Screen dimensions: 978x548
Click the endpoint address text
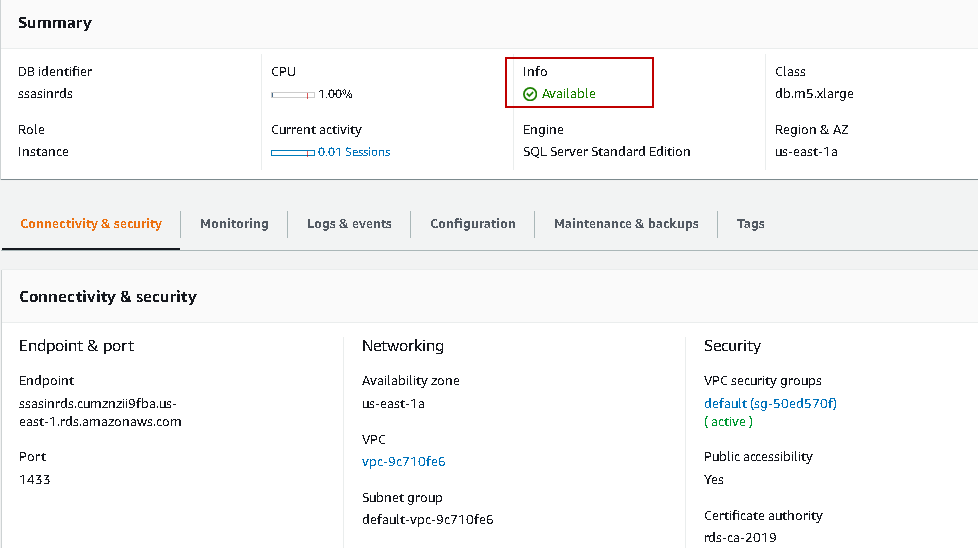(x=100, y=412)
